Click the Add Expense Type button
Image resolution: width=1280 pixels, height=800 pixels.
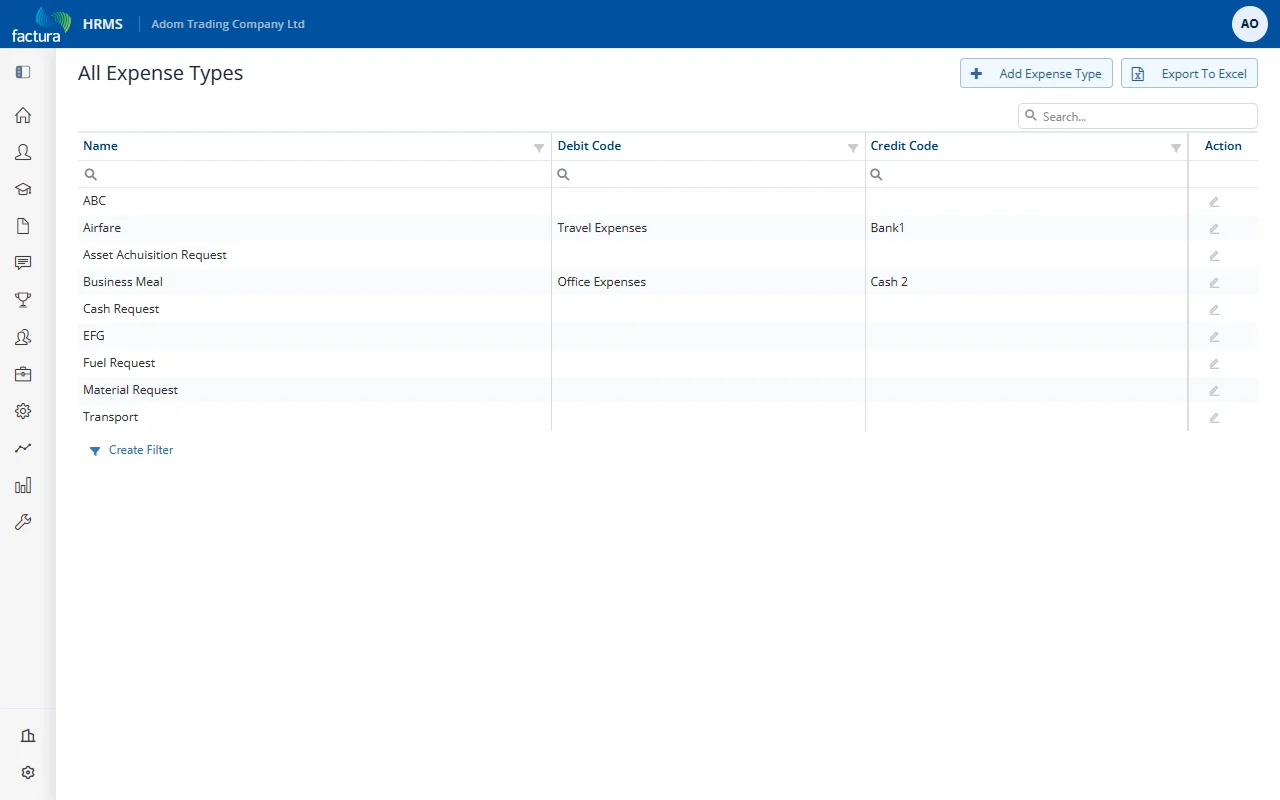1036,73
